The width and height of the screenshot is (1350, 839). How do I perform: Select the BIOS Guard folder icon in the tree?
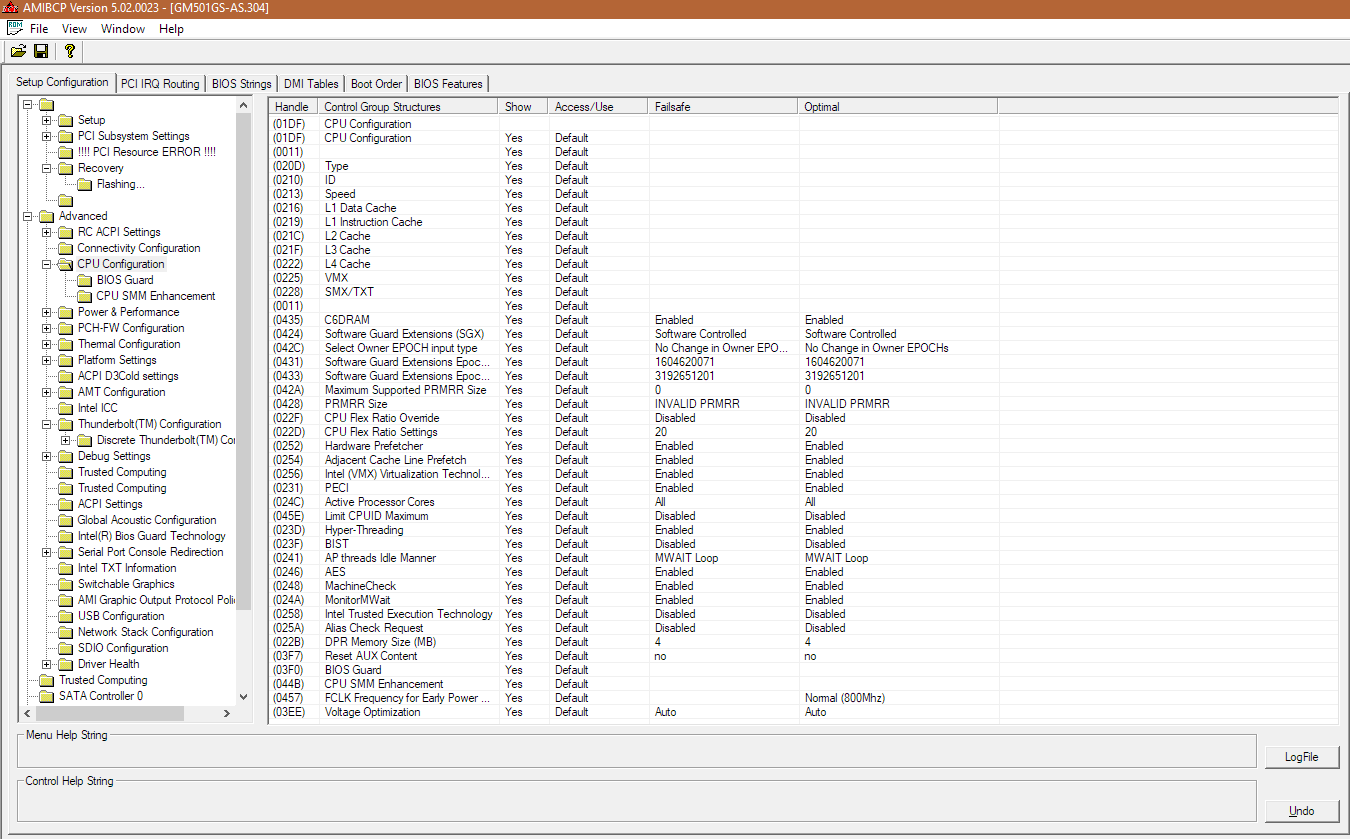[x=85, y=280]
